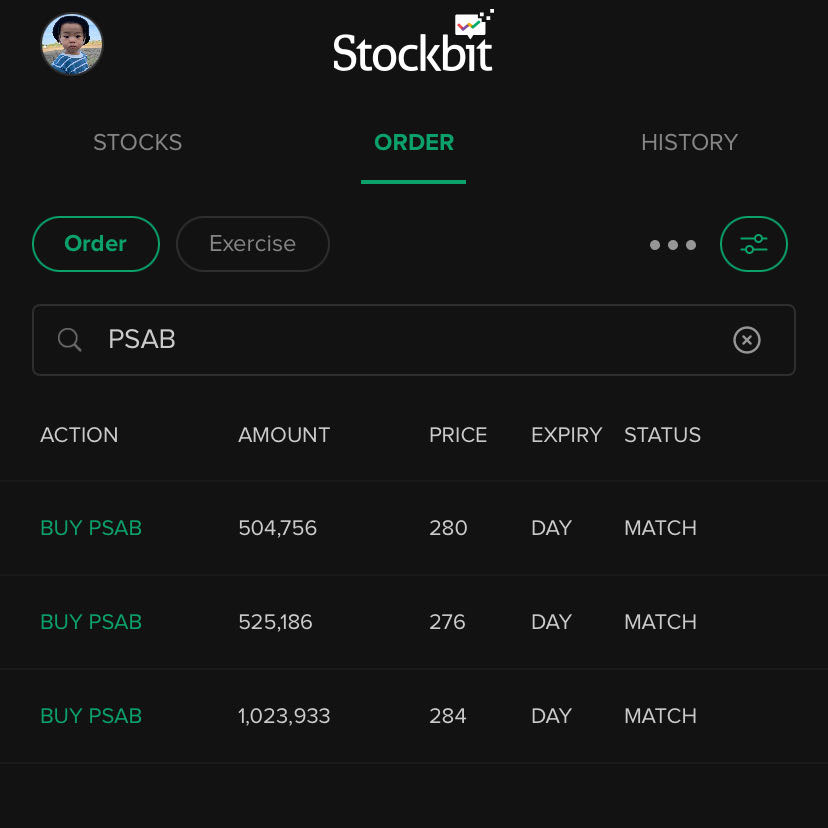Sort by the ACTION column header
Image resolution: width=828 pixels, height=828 pixels.
coord(79,435)
